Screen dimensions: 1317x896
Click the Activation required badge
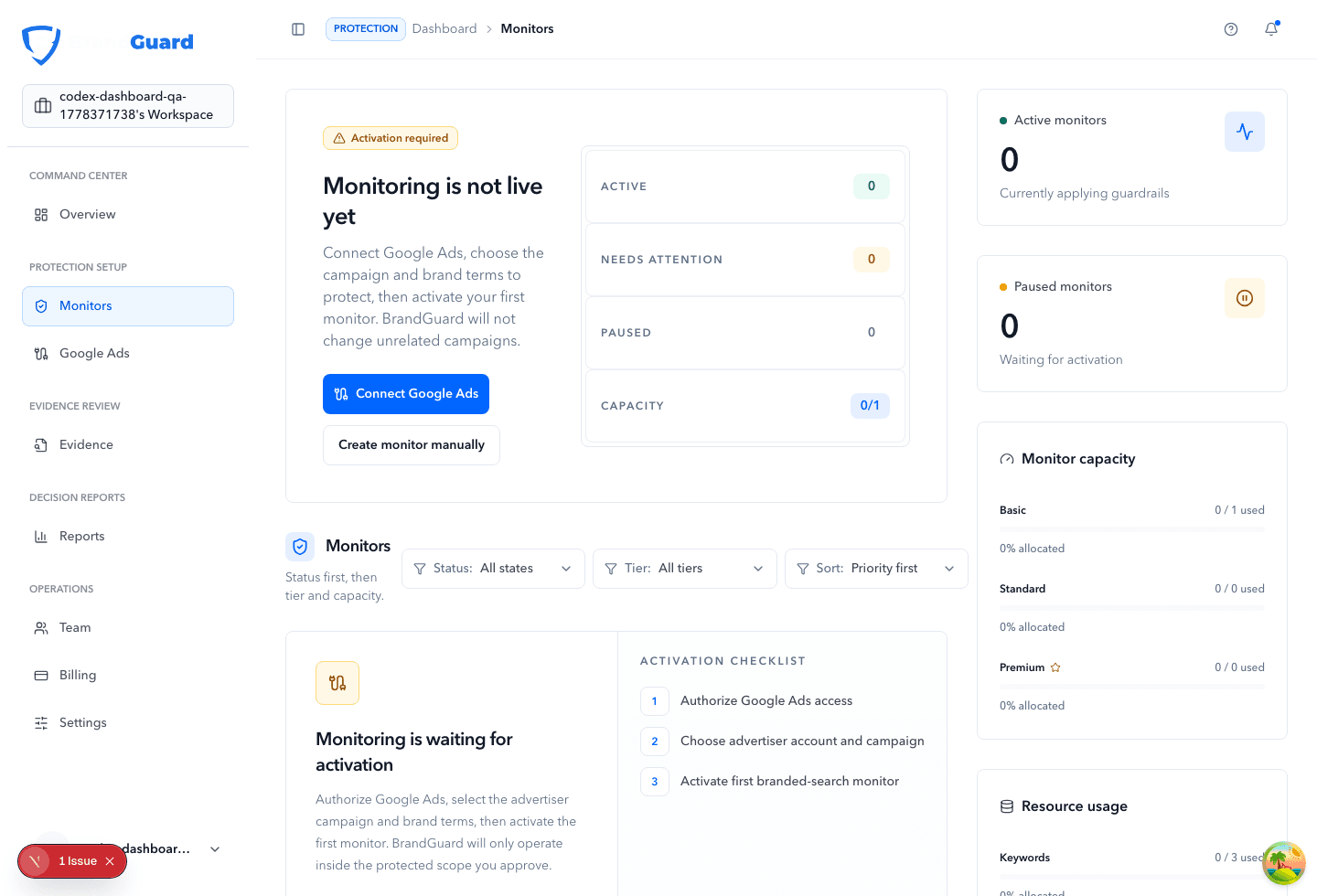coord(391,138)
